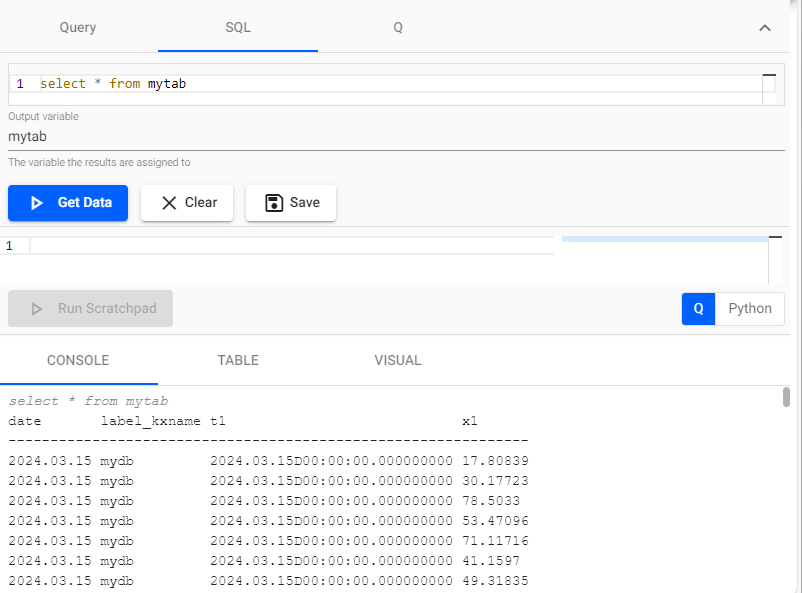Click the floppy disk Save icon
Viewport: 802px width, 593px height.
click(274, 203)
